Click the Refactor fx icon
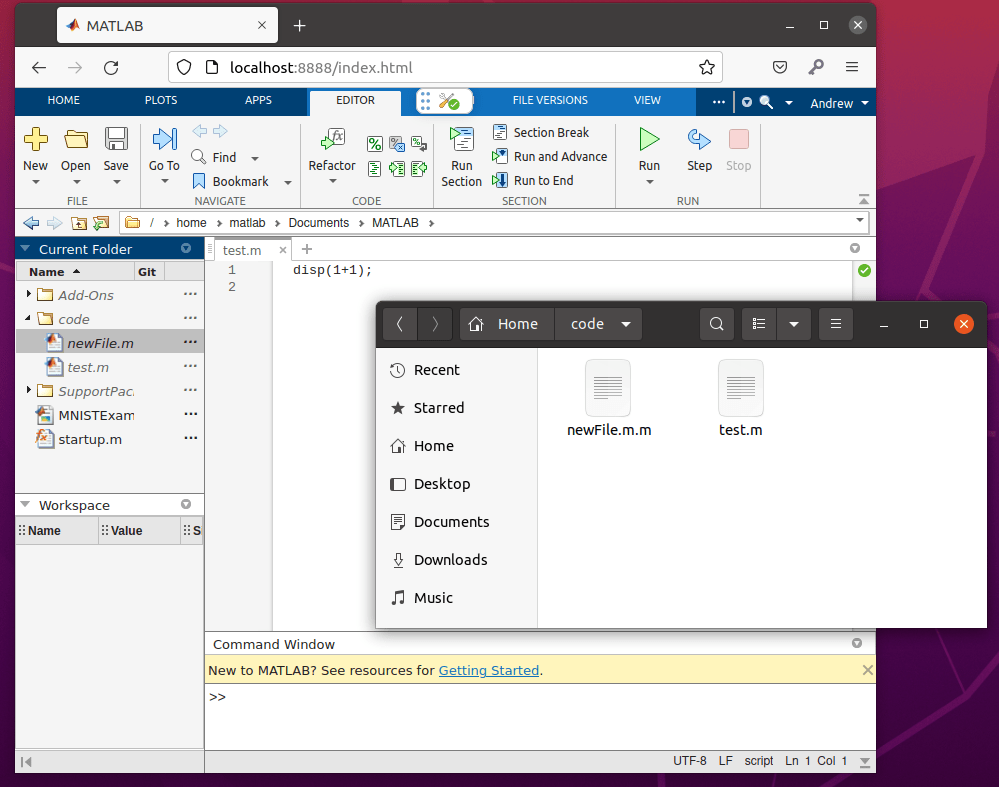The height and width of the screenshot is (787, 999). 333,139
